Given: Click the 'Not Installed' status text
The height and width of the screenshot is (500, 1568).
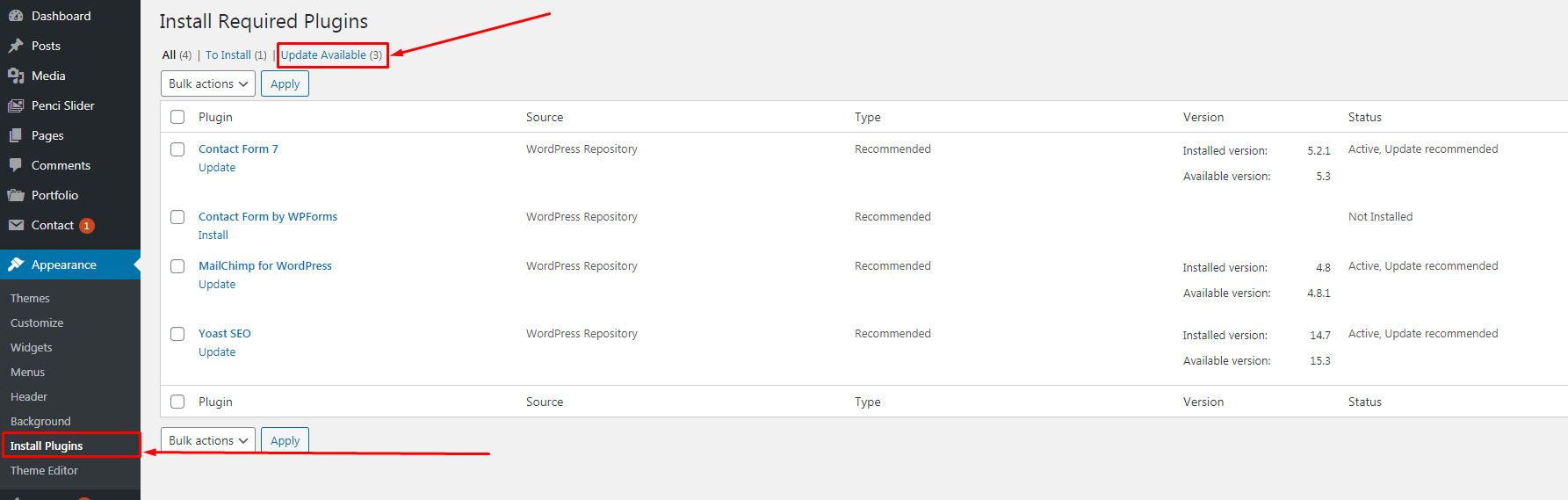Looking at the screenshot, I should coord(1381,216).
